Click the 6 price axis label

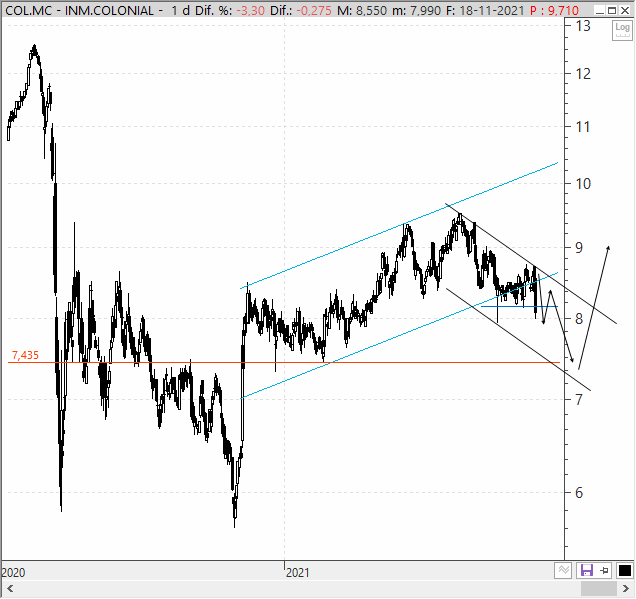pos(579,492)
